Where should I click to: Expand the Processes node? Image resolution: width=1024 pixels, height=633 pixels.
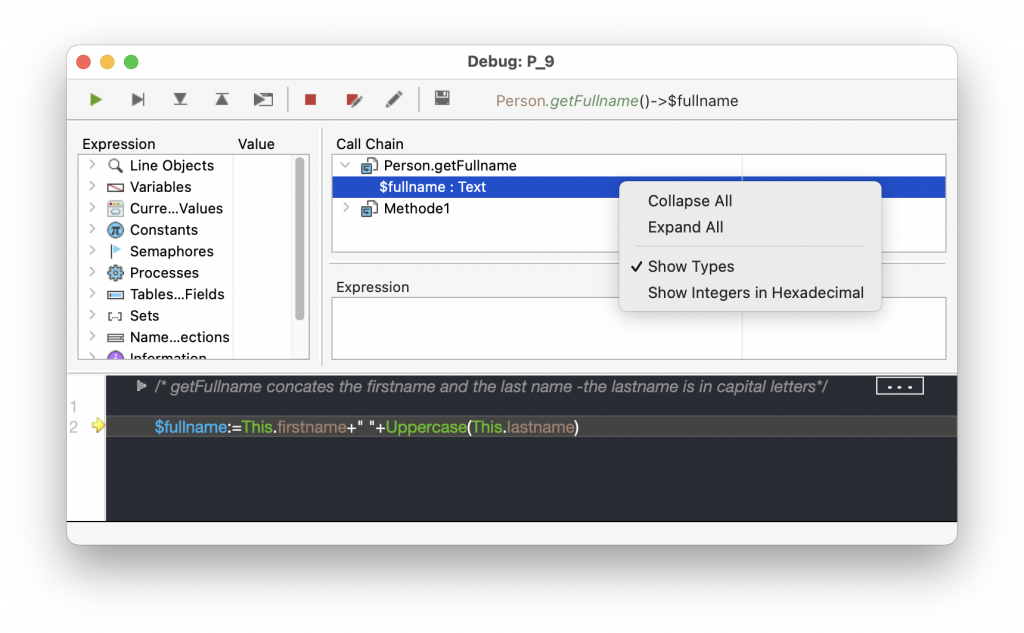click(92, 272)
